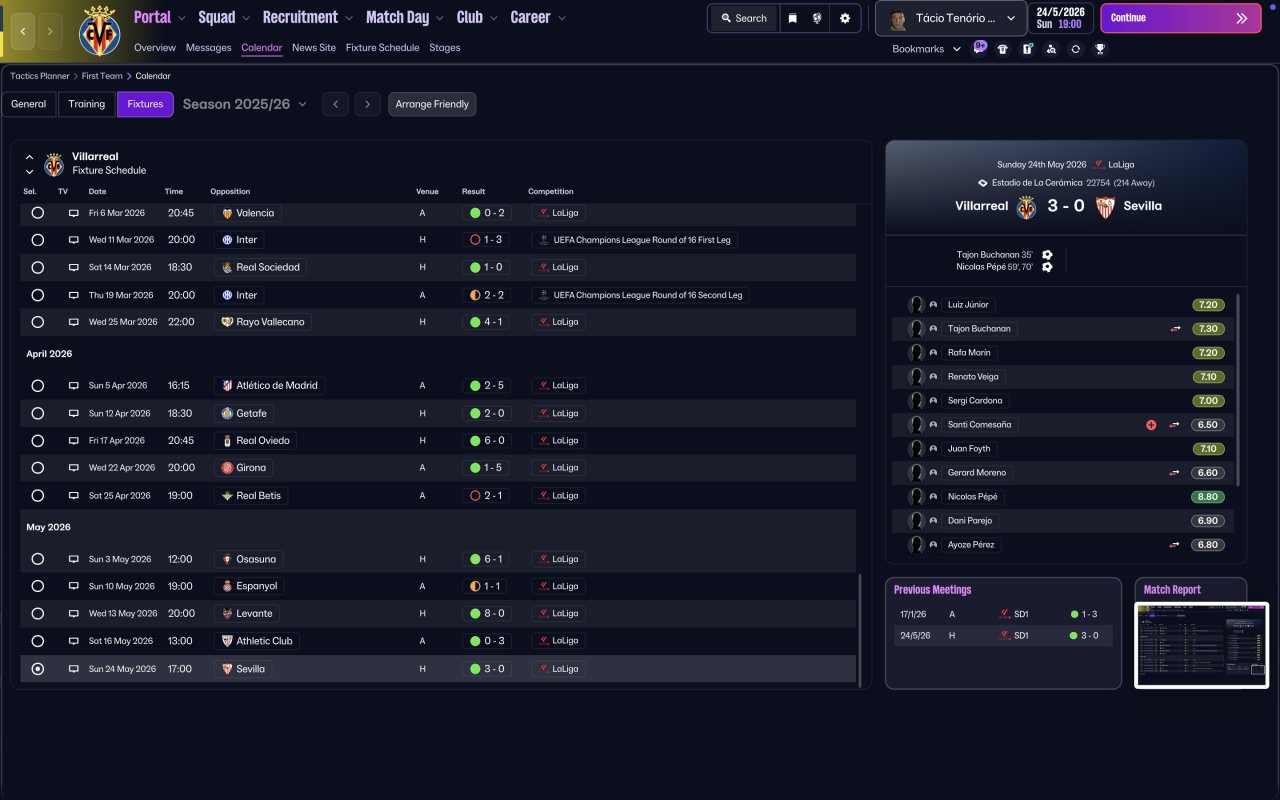The image size is (1280, 800).
Task: Go forward with the right navigation arrow
Action: [50, 31]
